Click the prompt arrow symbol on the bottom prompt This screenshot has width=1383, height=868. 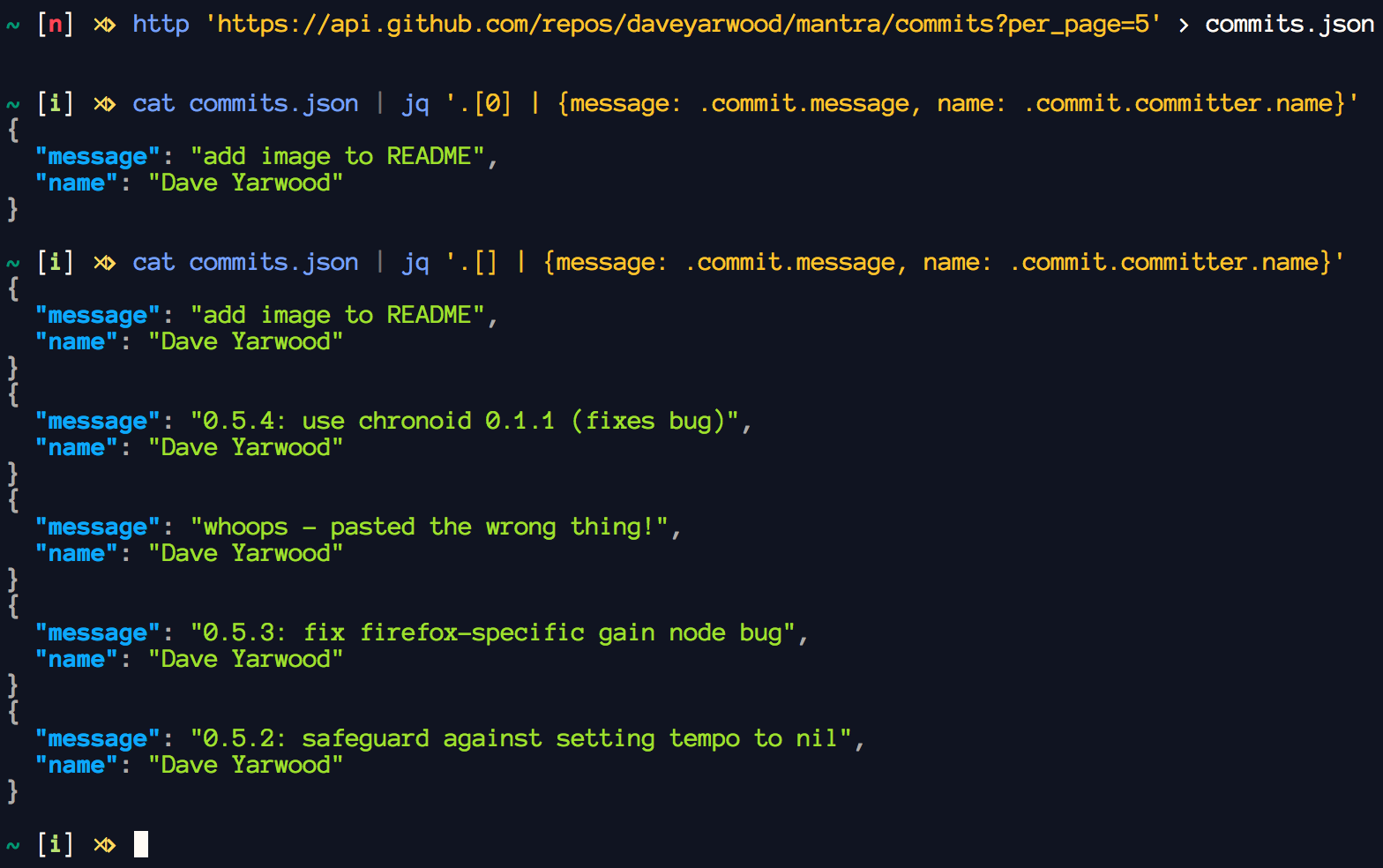click(x=104, y=844)
